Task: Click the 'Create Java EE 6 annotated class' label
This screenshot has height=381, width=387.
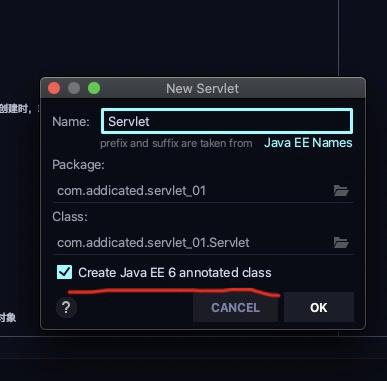Action: tap(175, 273)
